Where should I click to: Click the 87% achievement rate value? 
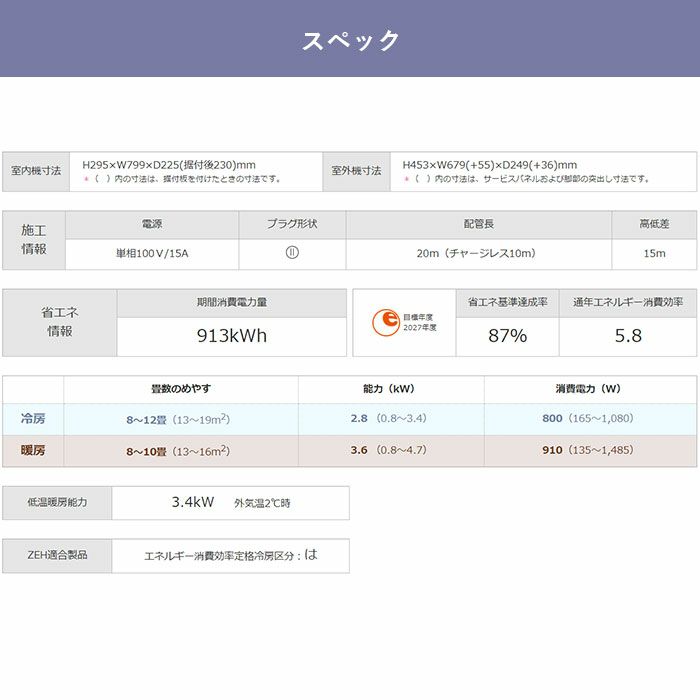(507, 335)
